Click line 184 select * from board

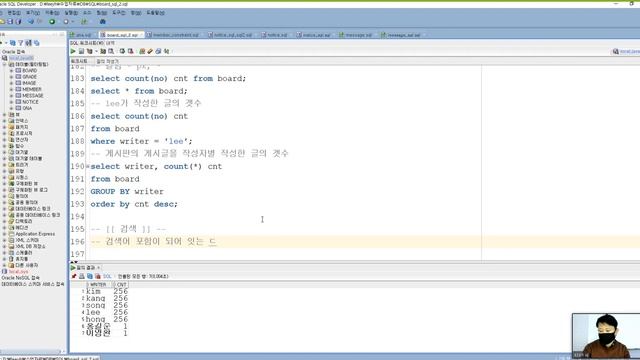pyautogui.click(x=139, y=91)
